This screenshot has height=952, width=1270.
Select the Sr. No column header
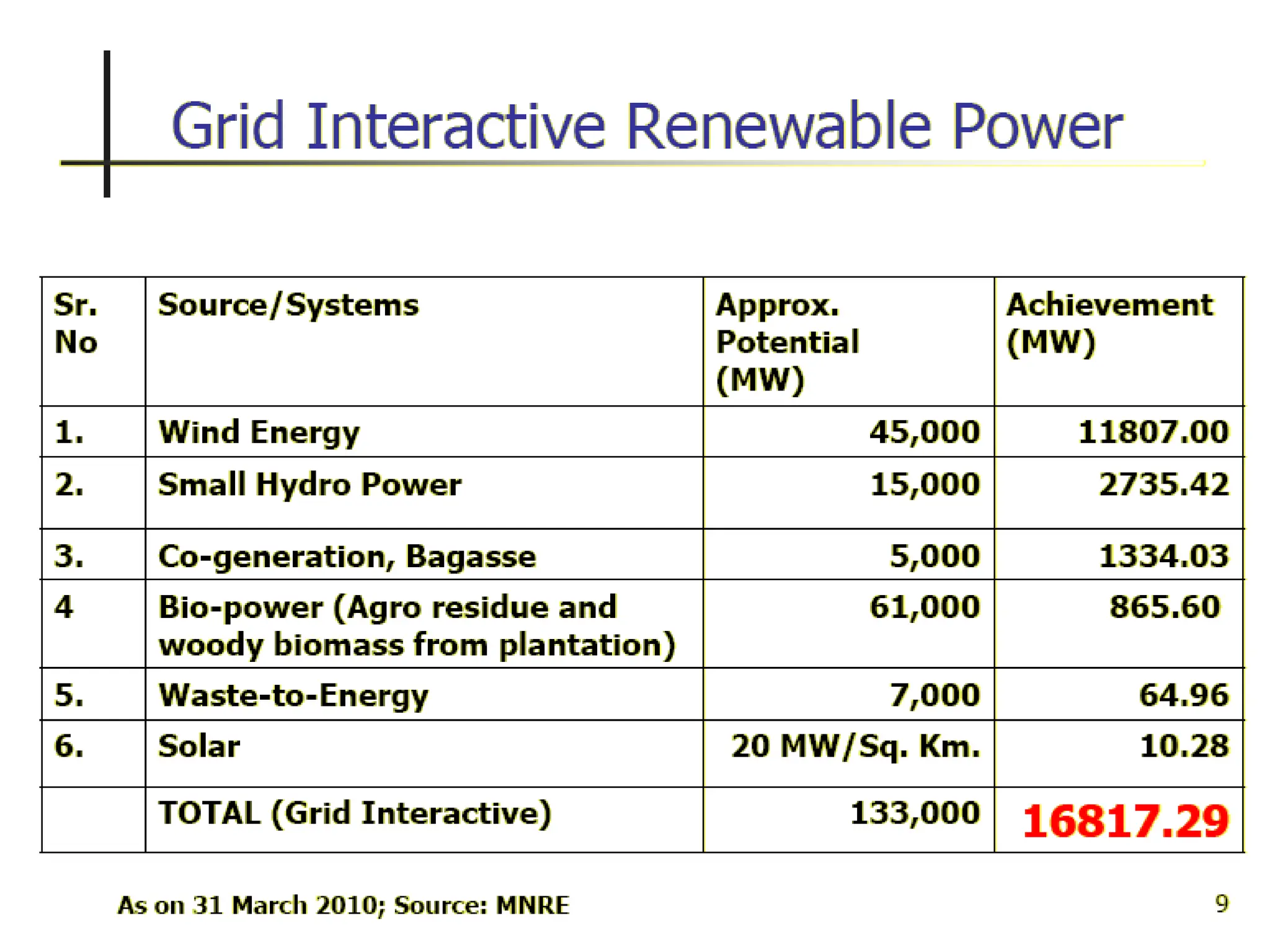[76, 323]
